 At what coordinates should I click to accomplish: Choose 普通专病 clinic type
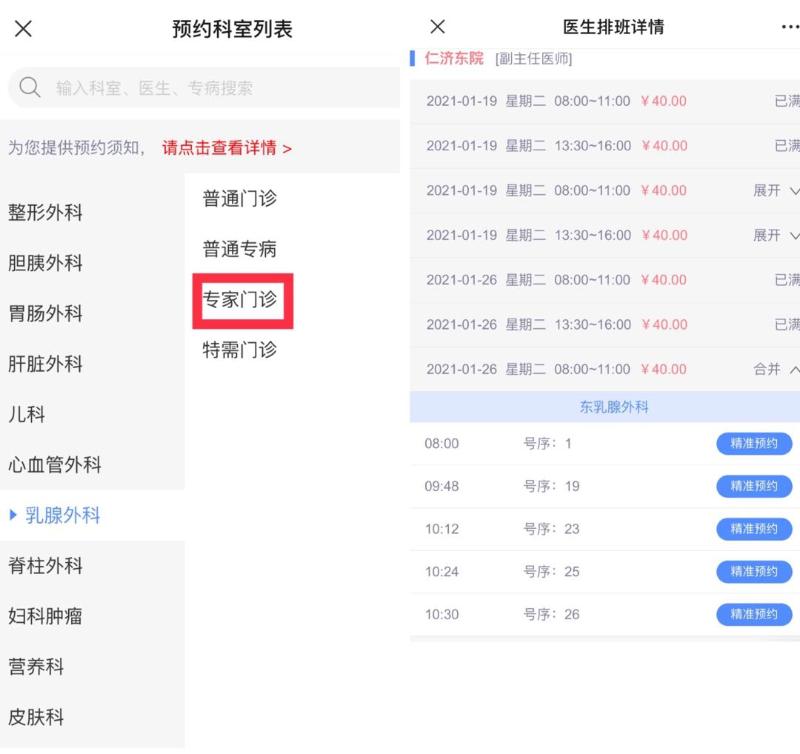pos(240,249)
